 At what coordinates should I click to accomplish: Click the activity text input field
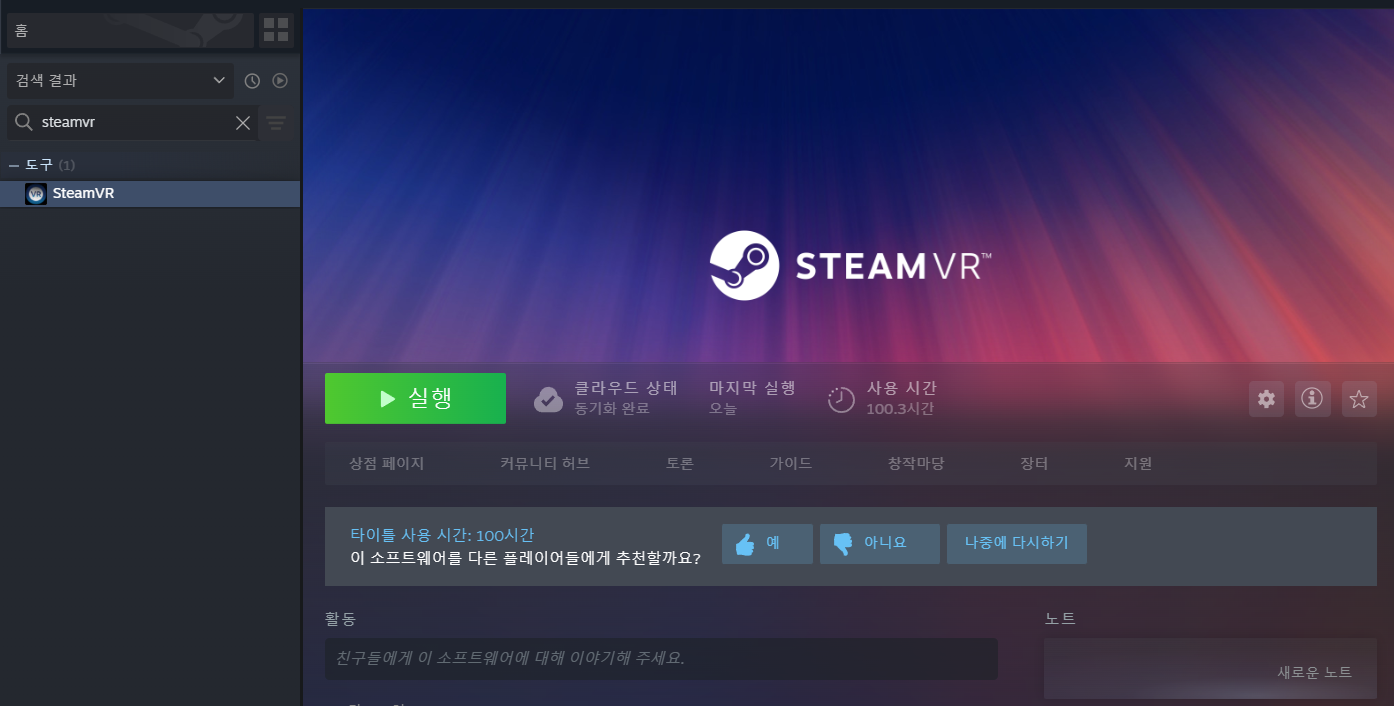click(x=661, y=659)
